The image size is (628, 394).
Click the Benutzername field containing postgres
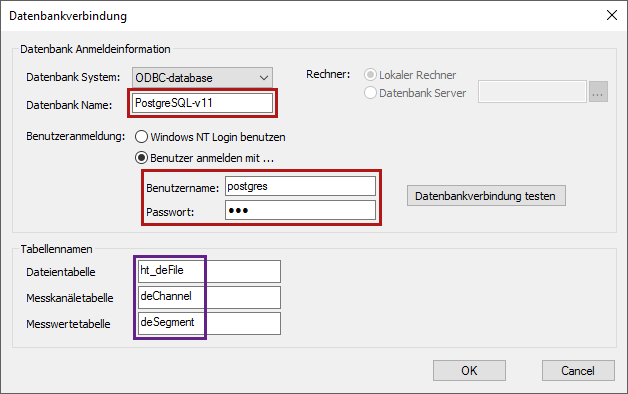pos(300,186)
